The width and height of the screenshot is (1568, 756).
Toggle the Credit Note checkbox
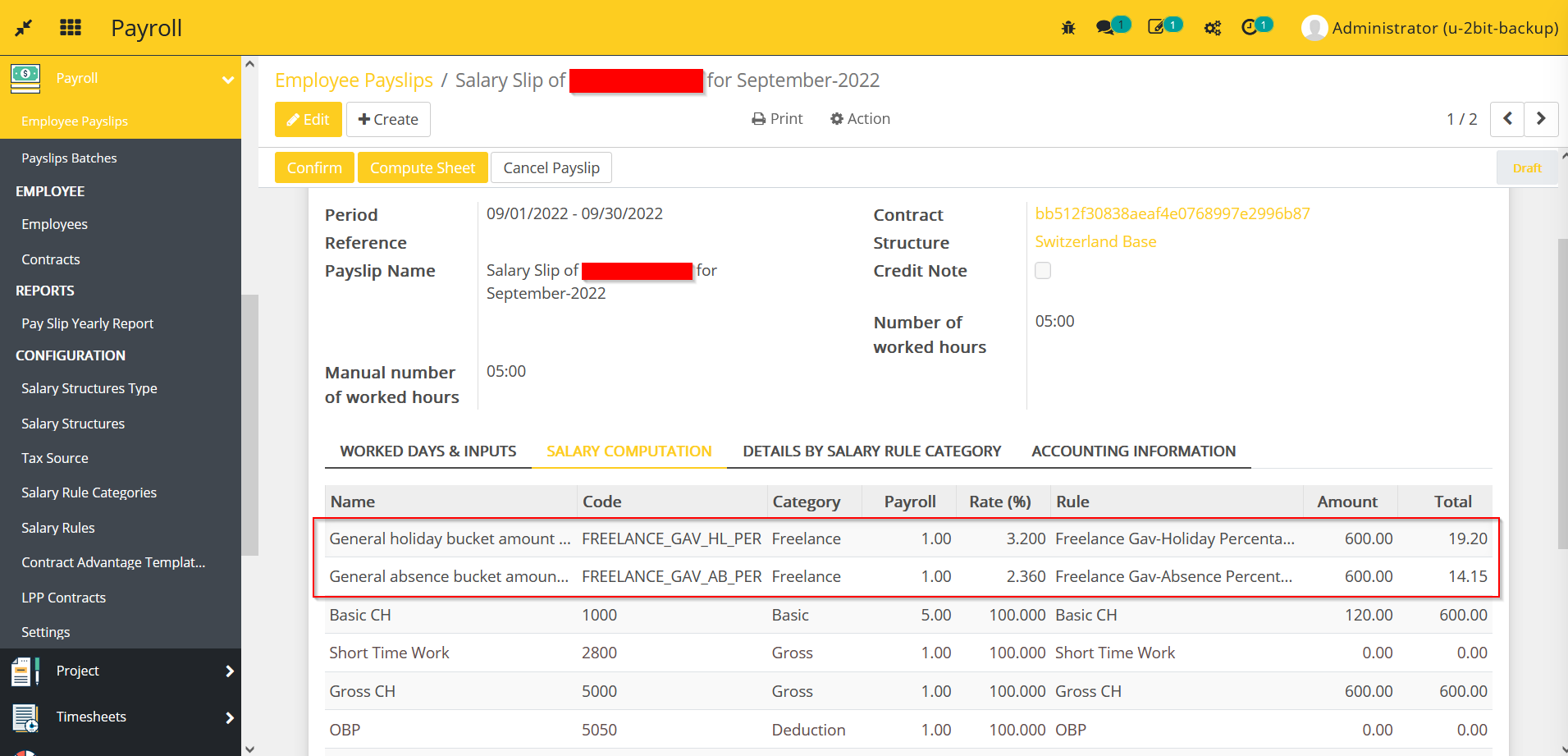coord(1042,270)
